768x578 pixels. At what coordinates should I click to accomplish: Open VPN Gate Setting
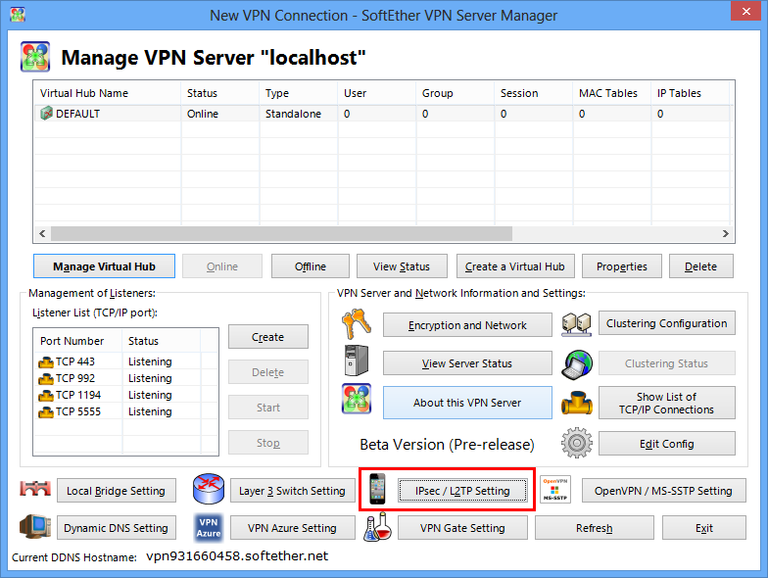pyautogui.click(x=463, y=528)
